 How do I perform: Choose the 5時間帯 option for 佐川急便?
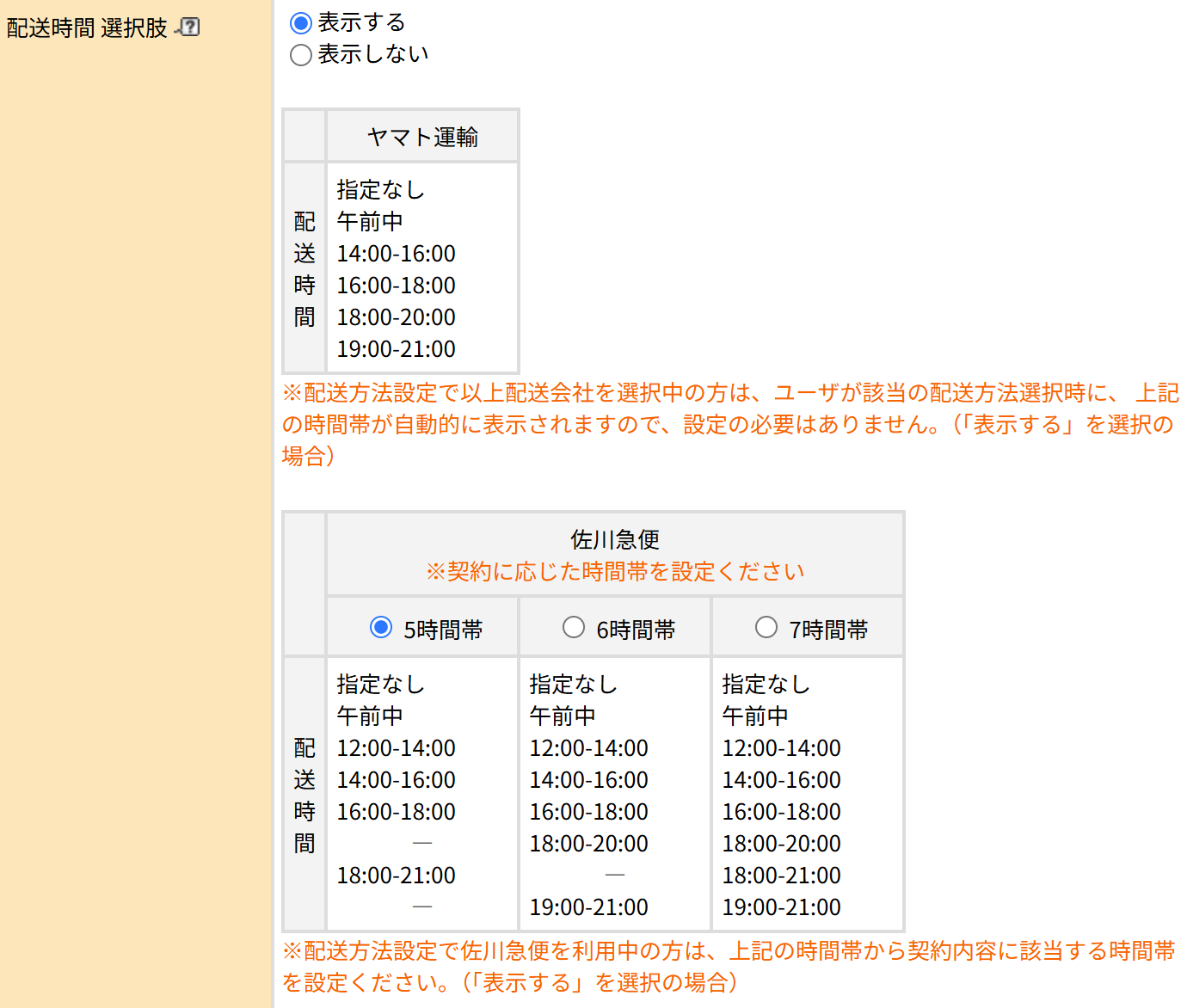pyautogui.click(x=379, y=628)
